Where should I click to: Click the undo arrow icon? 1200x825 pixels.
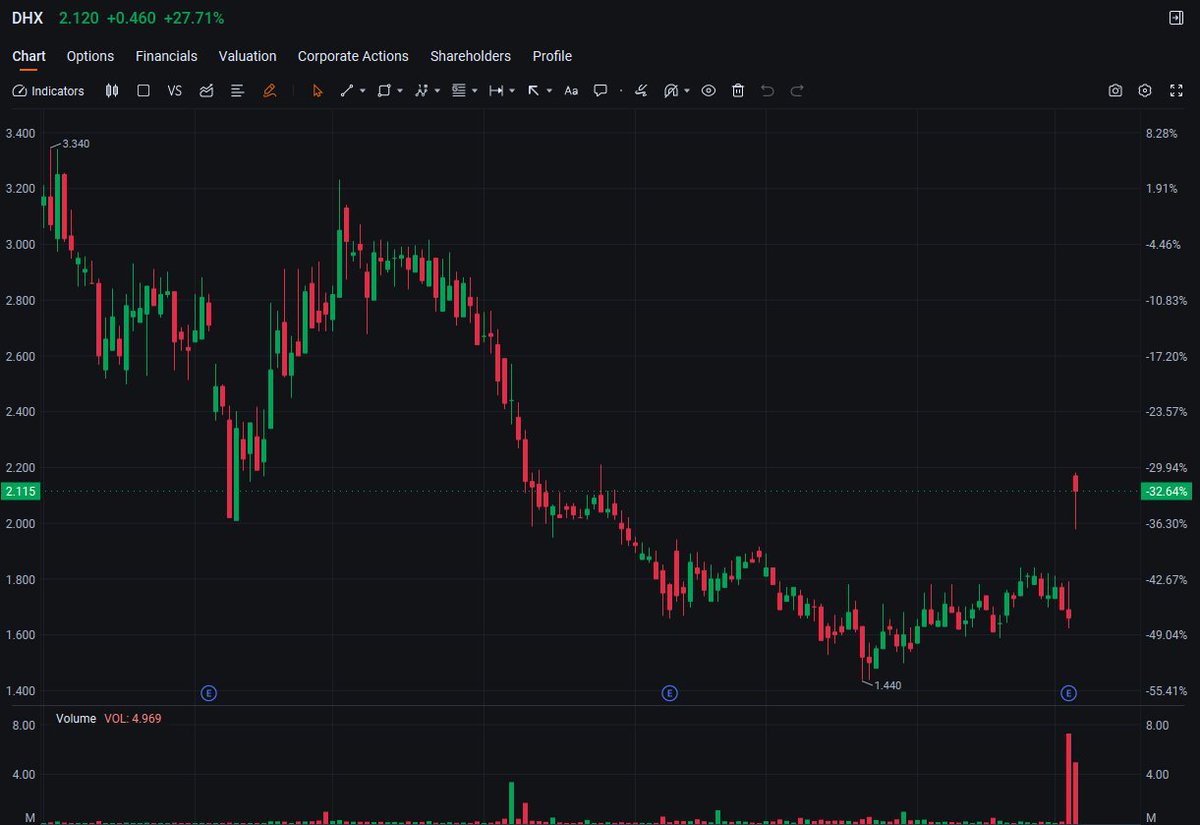(x=767, y=91)
